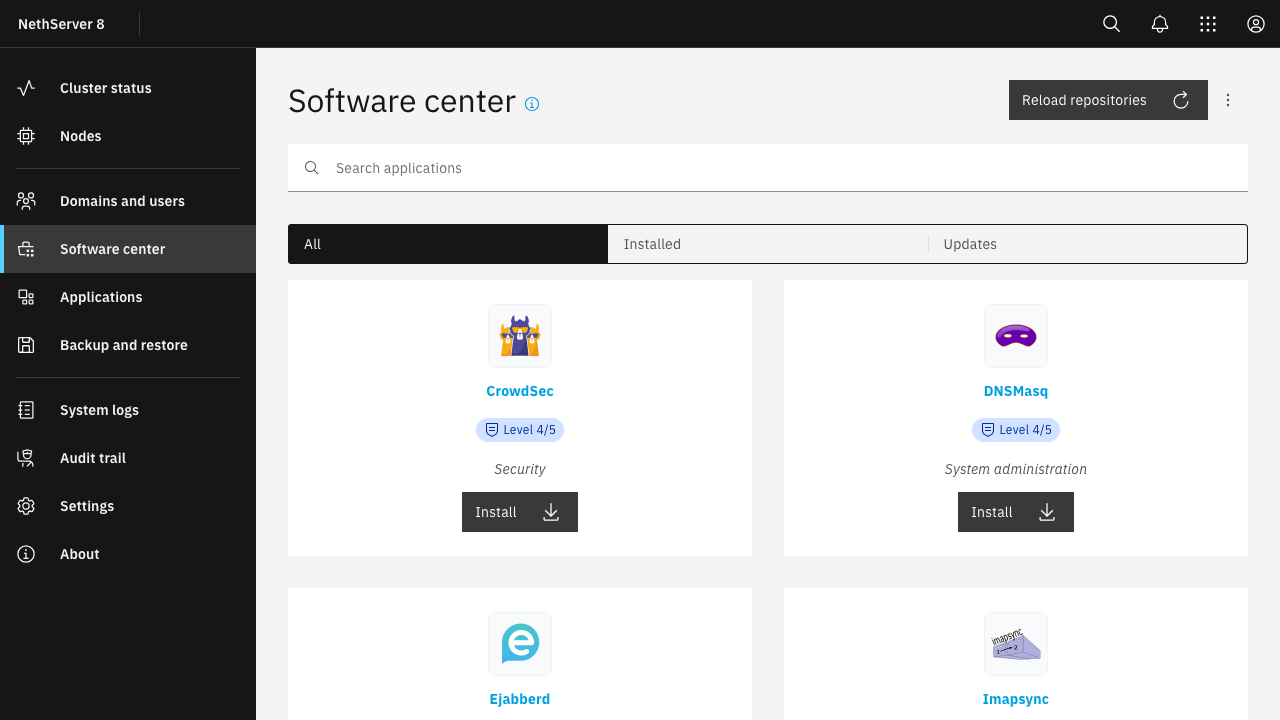Open the overflow menu beside Reload repositories
This screenshot has width=1280, height=720.
point(1228,100)
